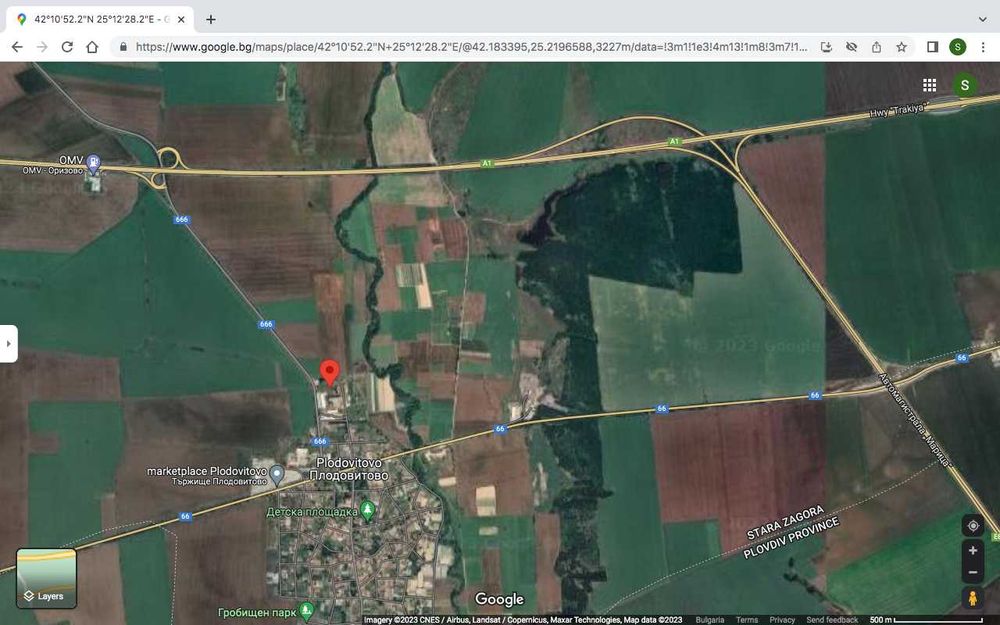The width and height of the screenshot is (1000, 625).
Task: Click the browser forward arrow
Action: click(x=42, y=47)
